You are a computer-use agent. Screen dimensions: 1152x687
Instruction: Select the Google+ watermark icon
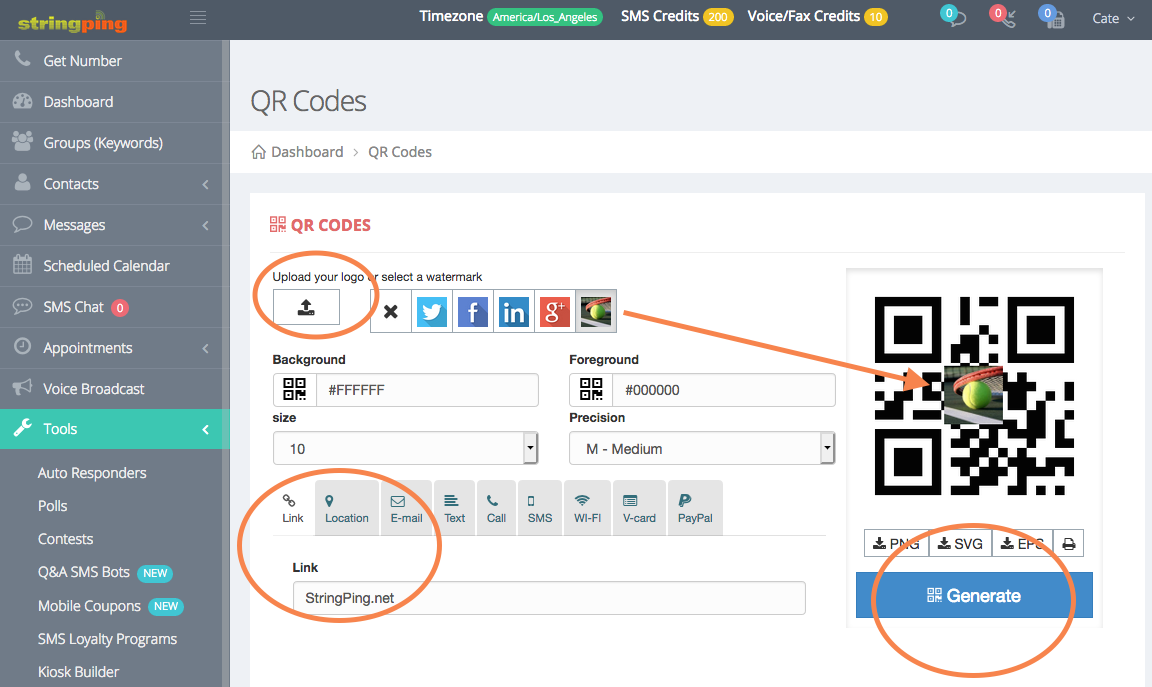click(x=554, y=311)
